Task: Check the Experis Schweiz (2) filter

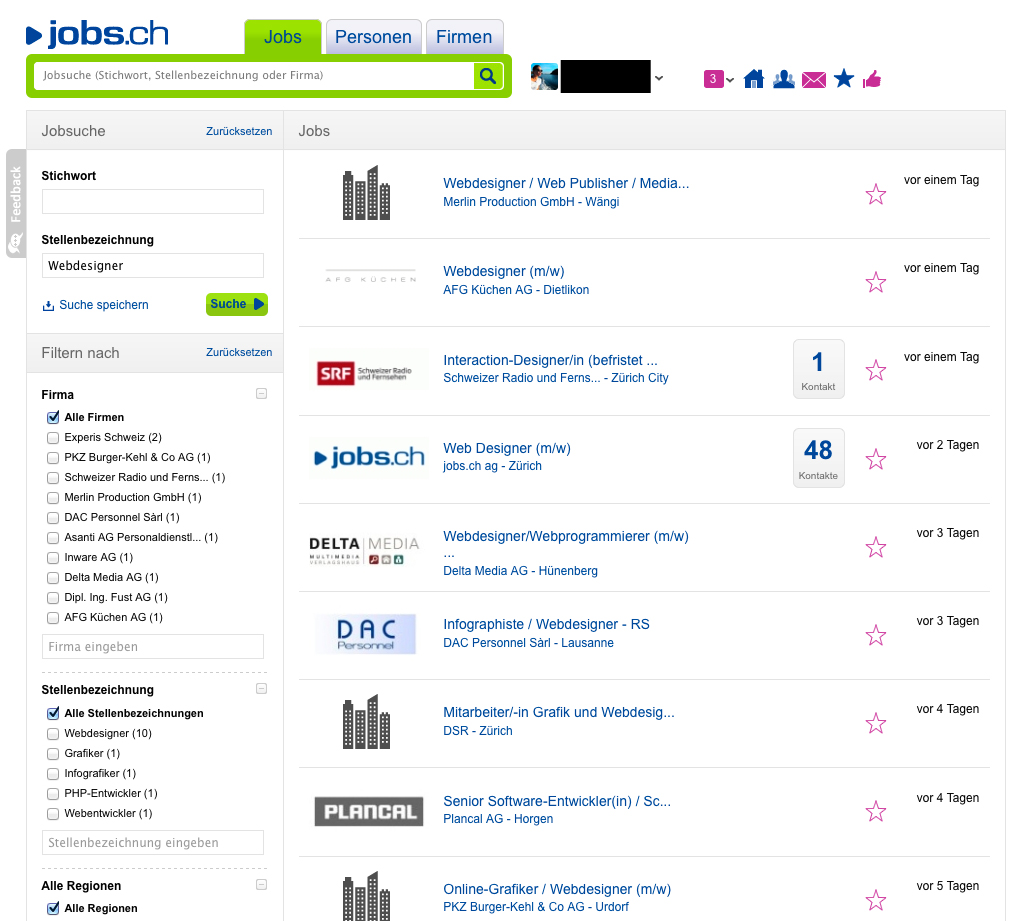Action: (53, 438)
